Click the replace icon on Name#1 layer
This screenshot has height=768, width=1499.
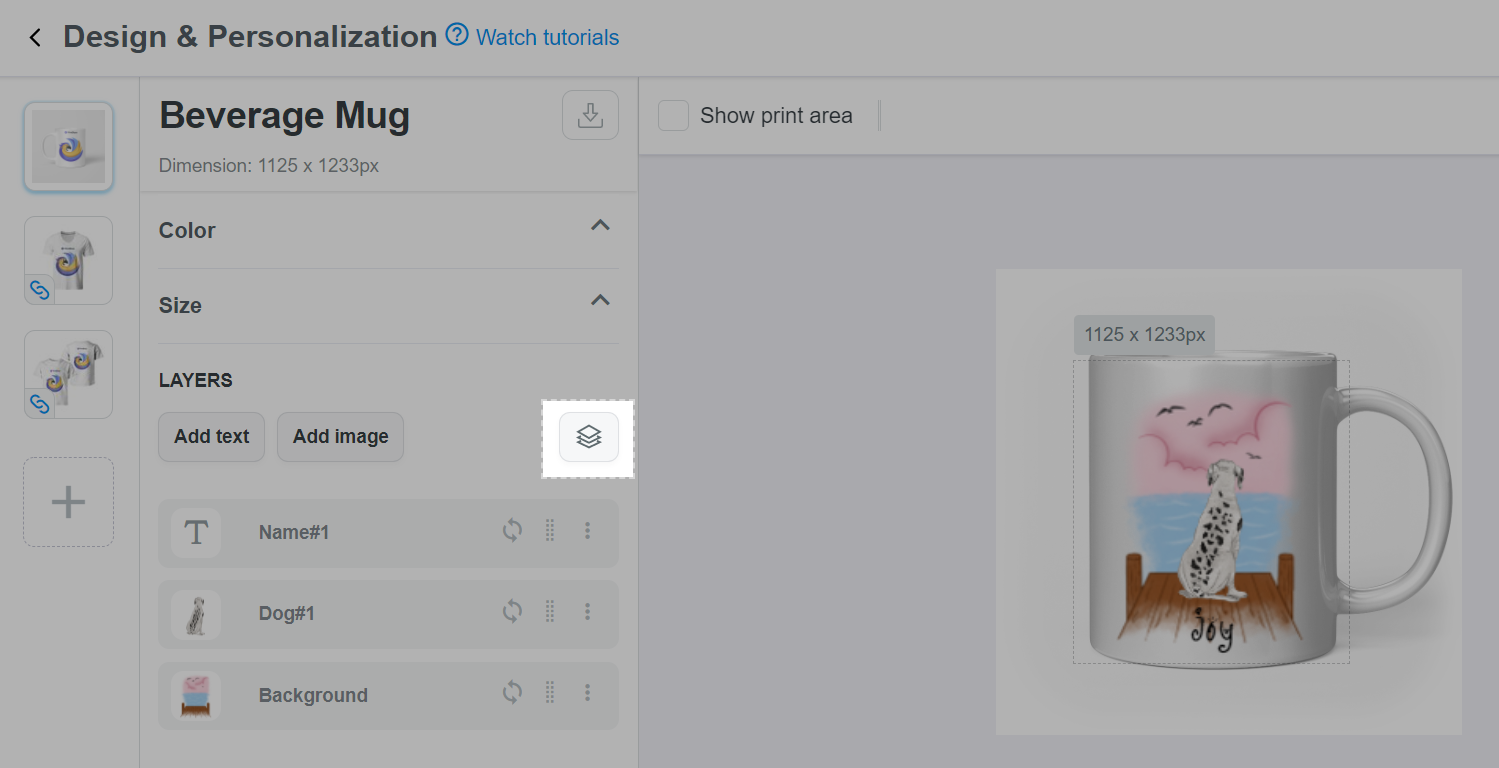[x=512, y=531]
